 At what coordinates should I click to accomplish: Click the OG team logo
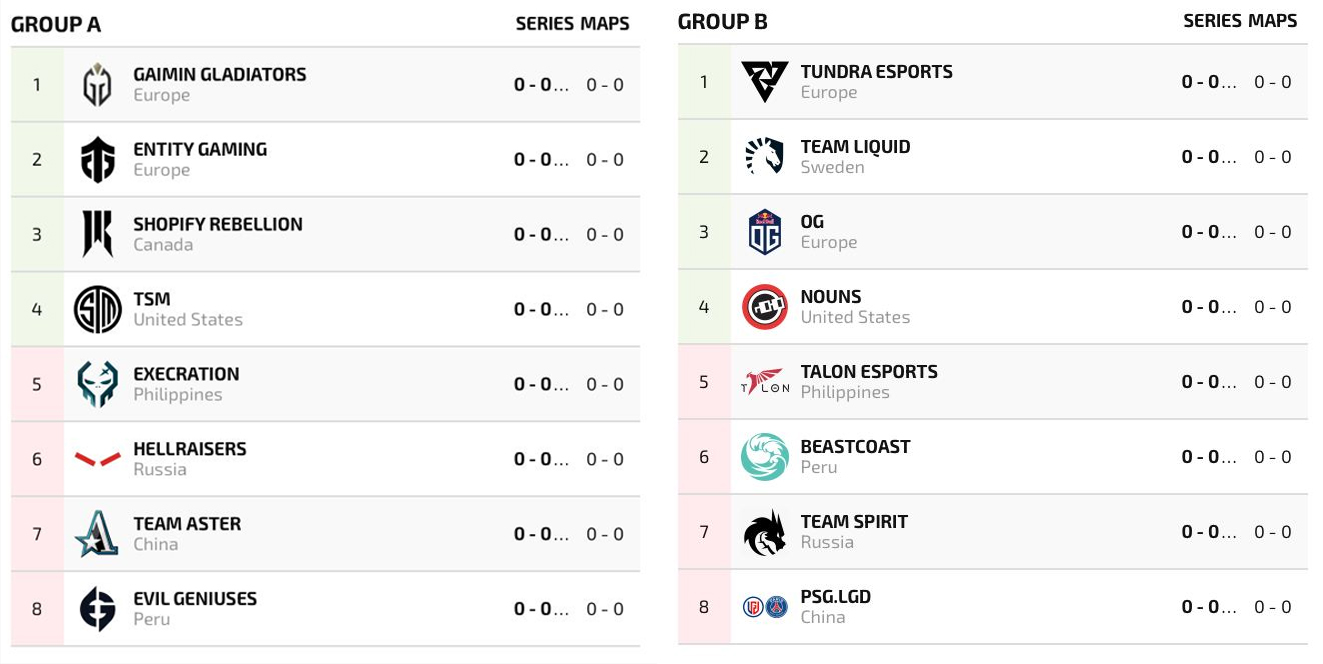pyautogui.click(x=765, y=232)
